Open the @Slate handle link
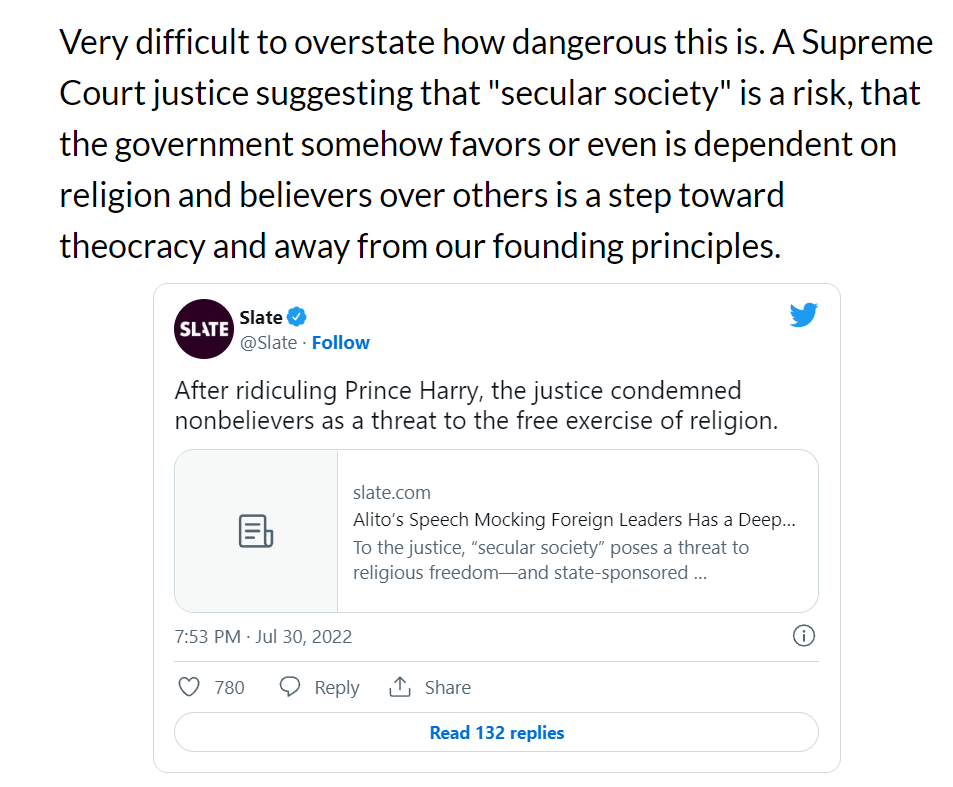The image size is (953, 787). pyautogui.click(x=268, y=343)
